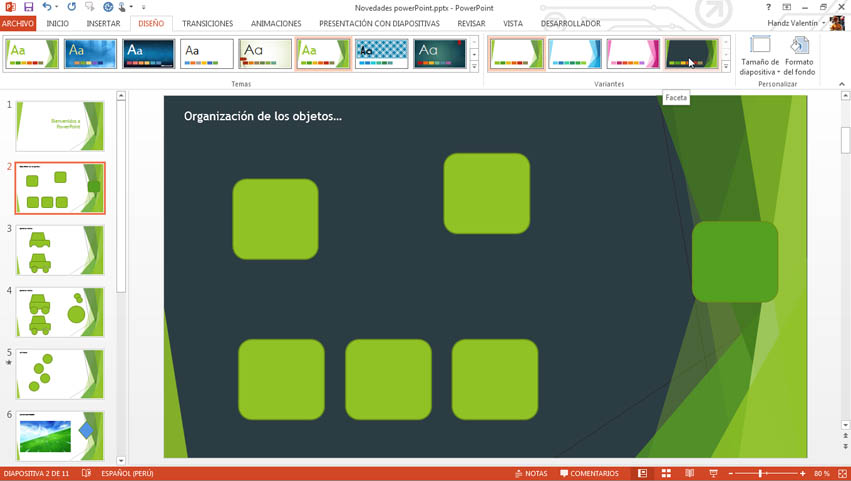The width and height of the screenshot is (851, 481).
Task: Switch to Reading view in status bar
Action: tap(689, 473)
